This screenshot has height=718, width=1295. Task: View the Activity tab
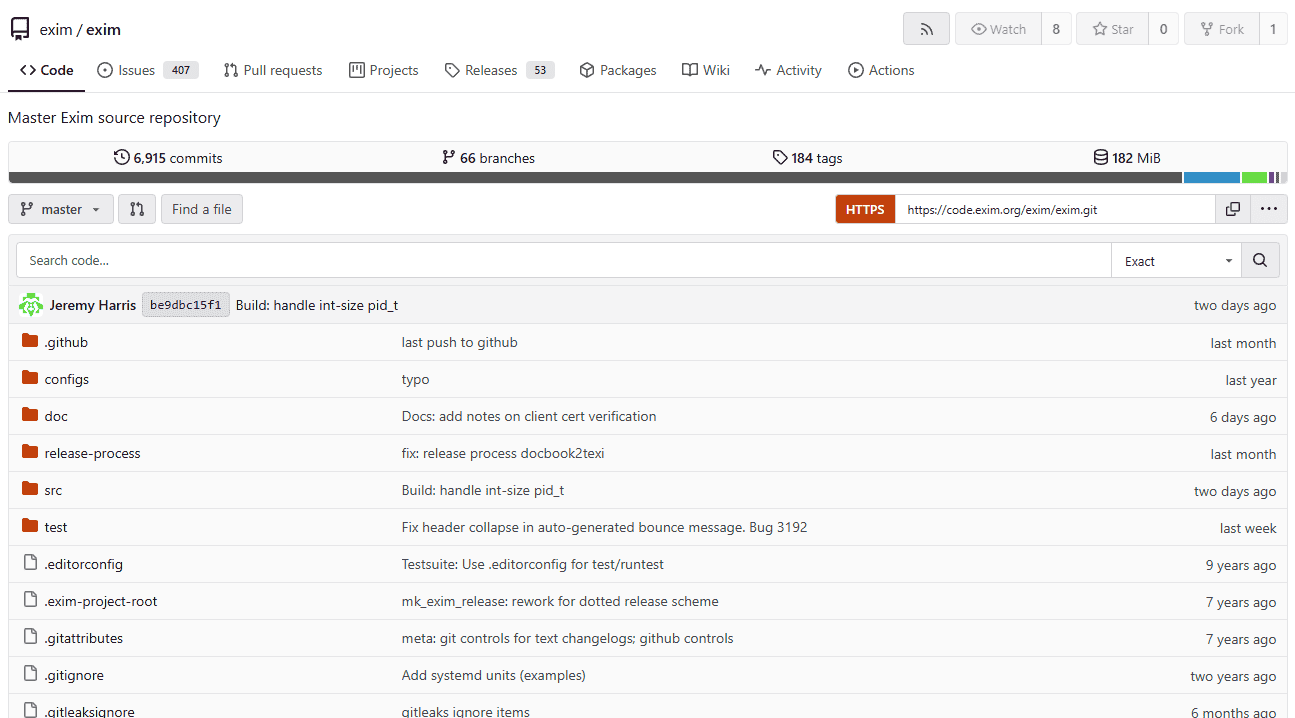point(789,70)
